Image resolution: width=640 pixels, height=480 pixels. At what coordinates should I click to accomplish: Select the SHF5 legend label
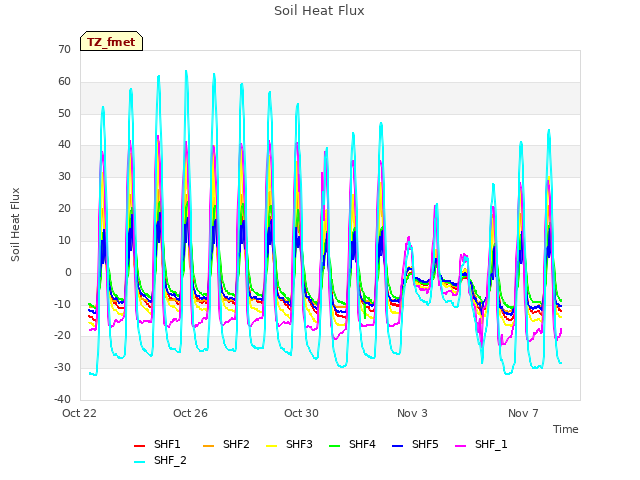[x=425, y=444]
